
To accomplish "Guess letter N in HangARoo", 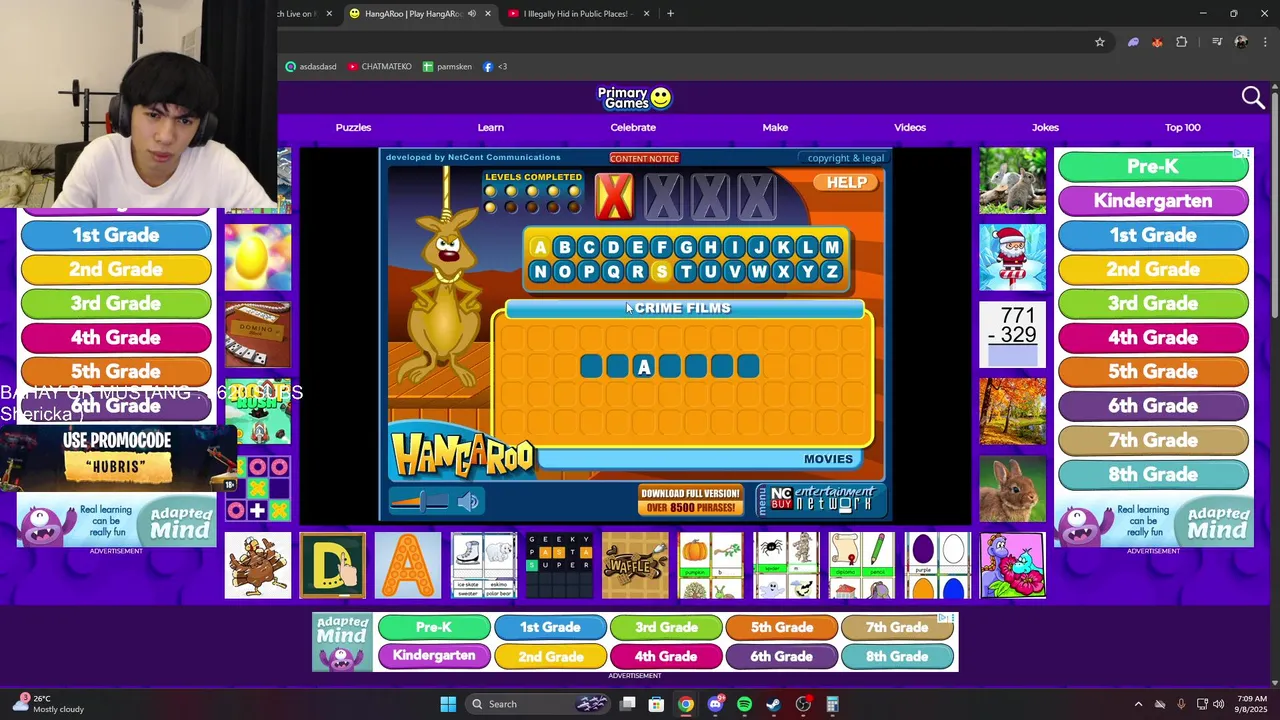I will pyautogui.click(x=540, y=272).
